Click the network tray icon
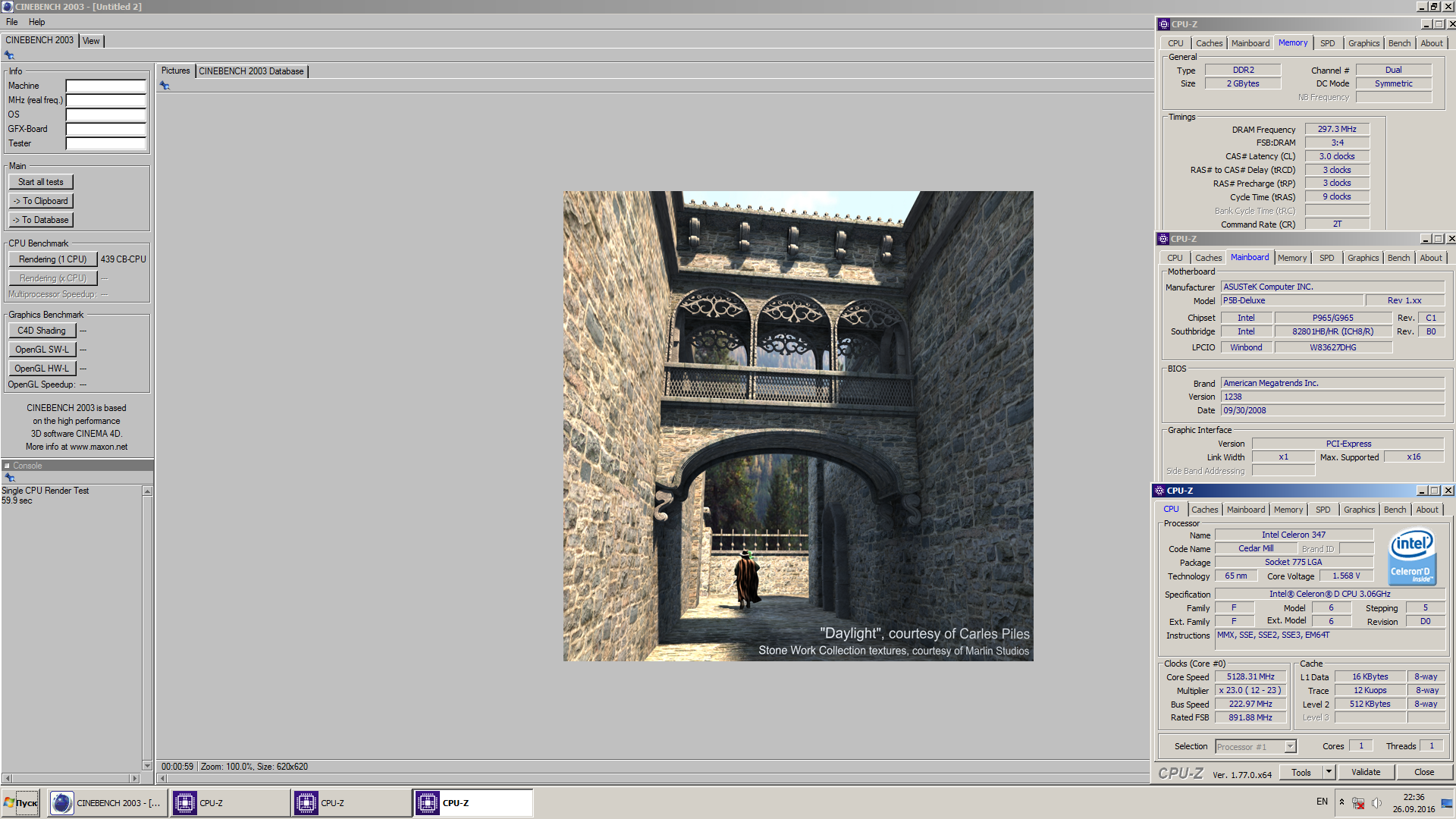1456x819 pixels. [1359, 803]
